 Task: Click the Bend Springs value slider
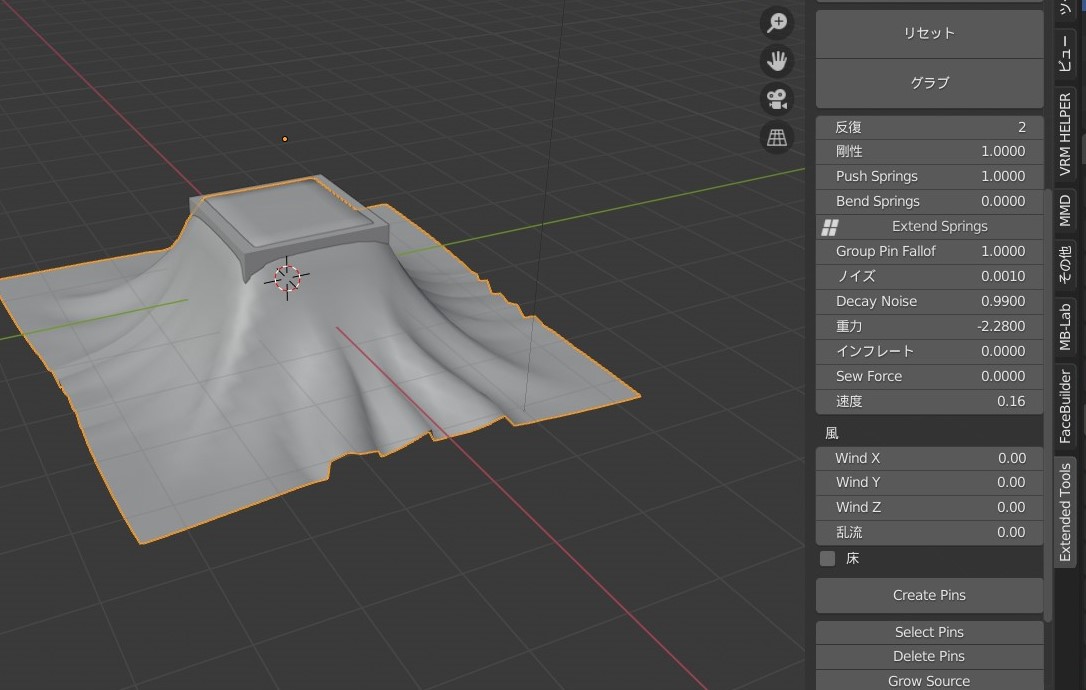929,202
